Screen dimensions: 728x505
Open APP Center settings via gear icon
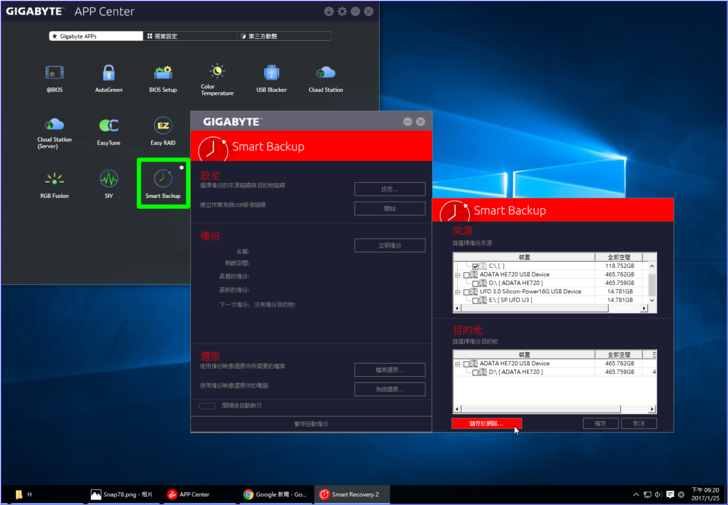click(342, 11)
